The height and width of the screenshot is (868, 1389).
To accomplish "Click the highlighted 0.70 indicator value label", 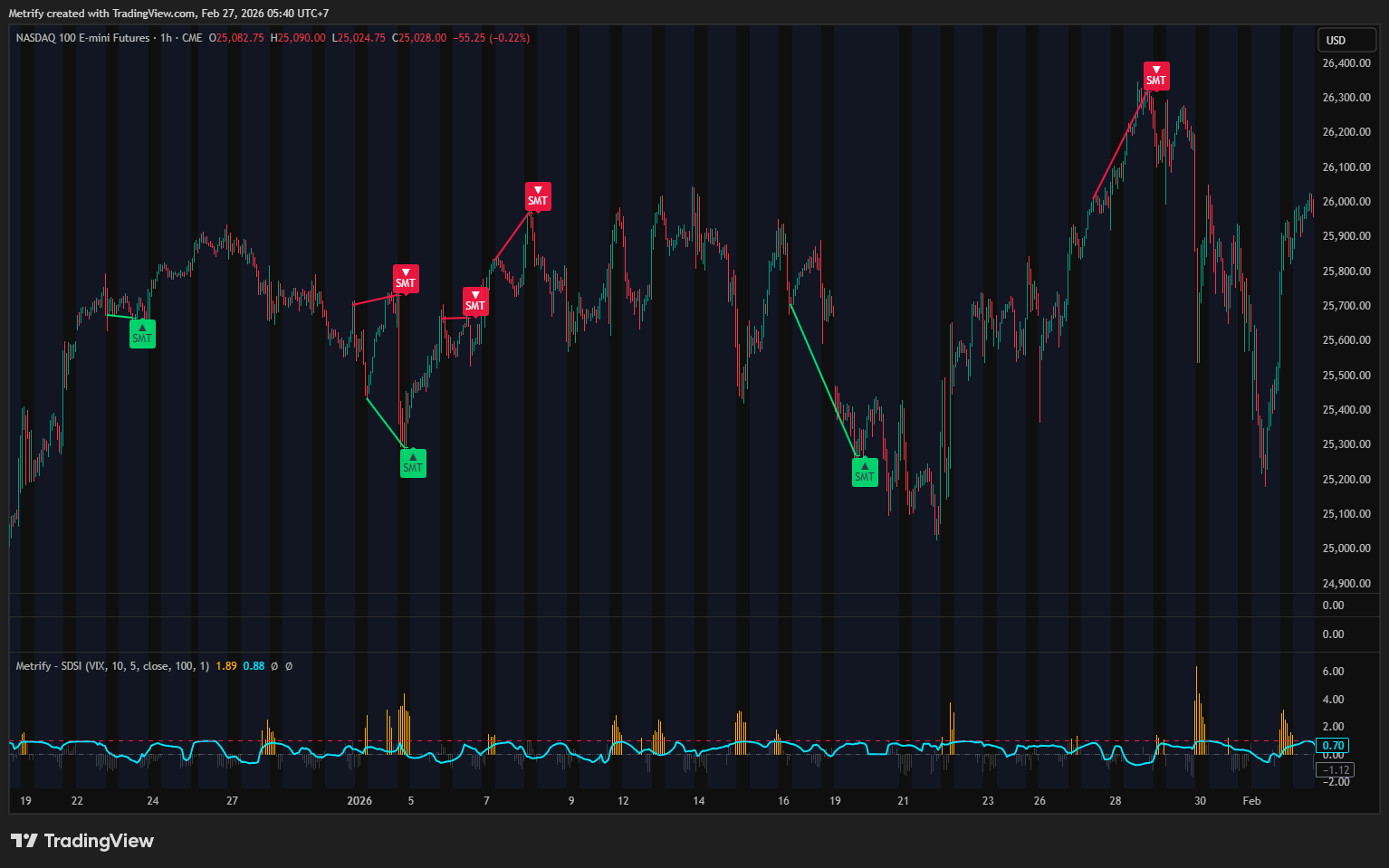I will pyautogui.click(x=1333, y=746).
